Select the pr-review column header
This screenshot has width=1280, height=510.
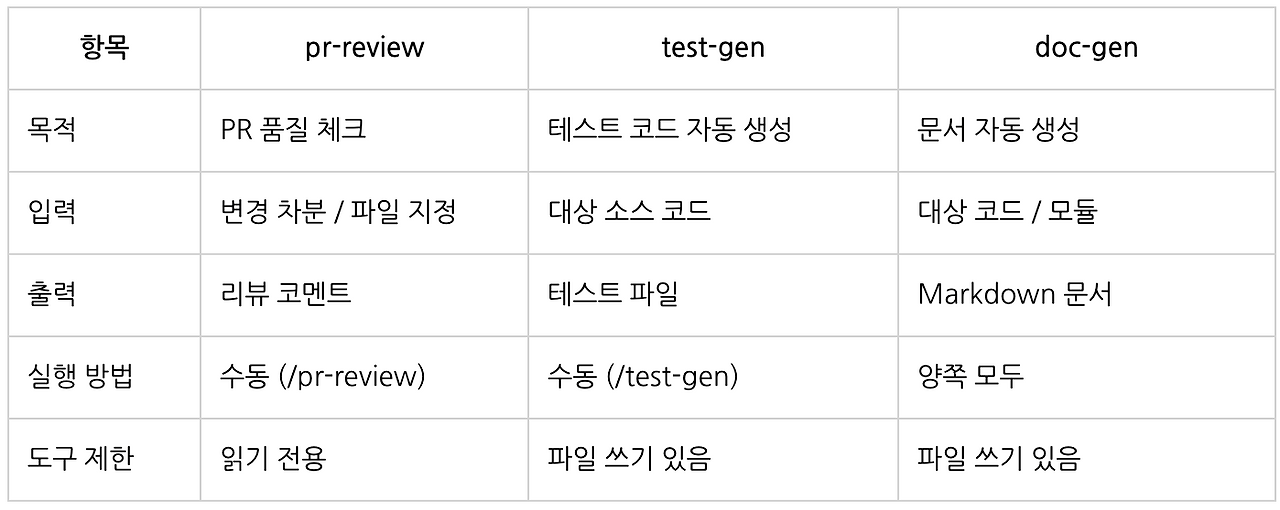[x=364, y=48]
